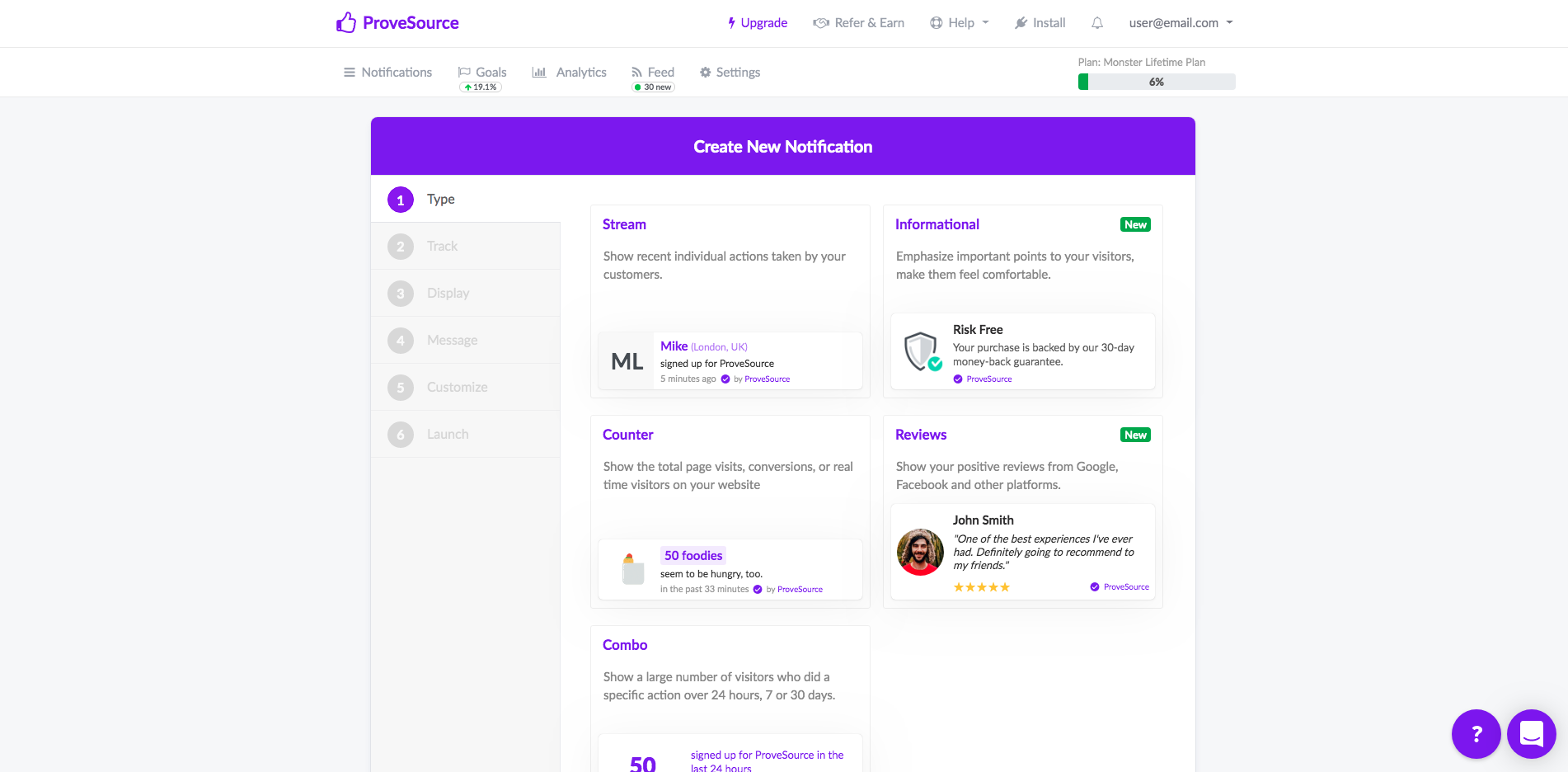Choose the Combo notification type
This screenshot has width=1568, height=772.
(730, 699)
